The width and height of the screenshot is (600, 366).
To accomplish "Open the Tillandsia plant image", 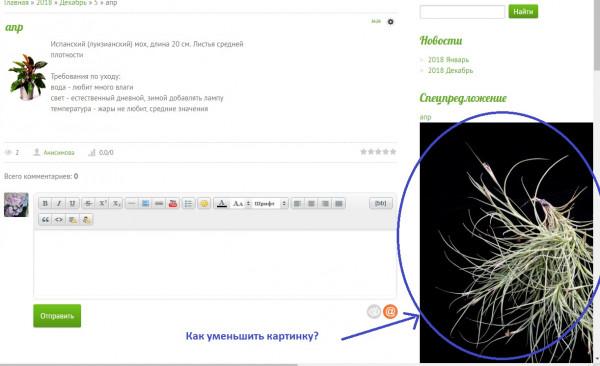I will [x=506, y=242].
